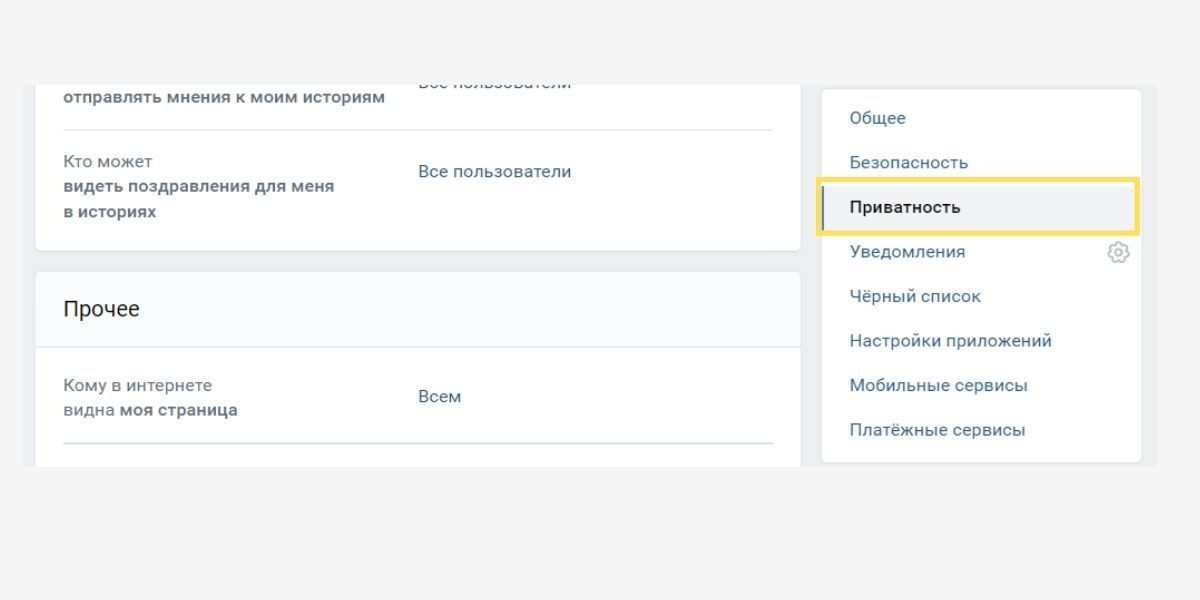The image size is (1200, 600).
Task: Open the Чёрный список section
Action: [915, 296]
